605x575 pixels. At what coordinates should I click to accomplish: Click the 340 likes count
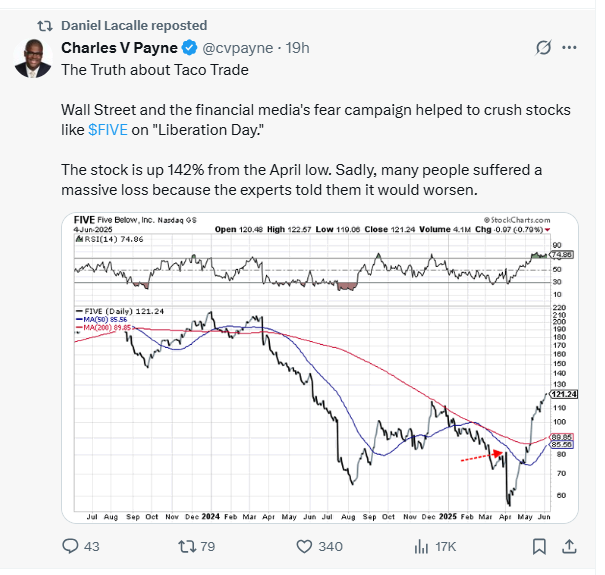click(330, 546)
